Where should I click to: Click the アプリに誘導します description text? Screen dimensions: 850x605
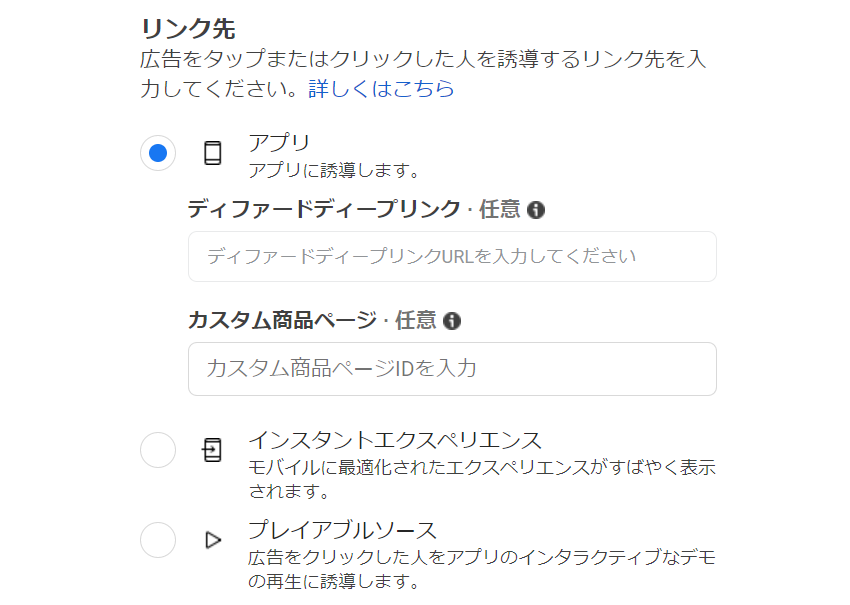[334, 171]
